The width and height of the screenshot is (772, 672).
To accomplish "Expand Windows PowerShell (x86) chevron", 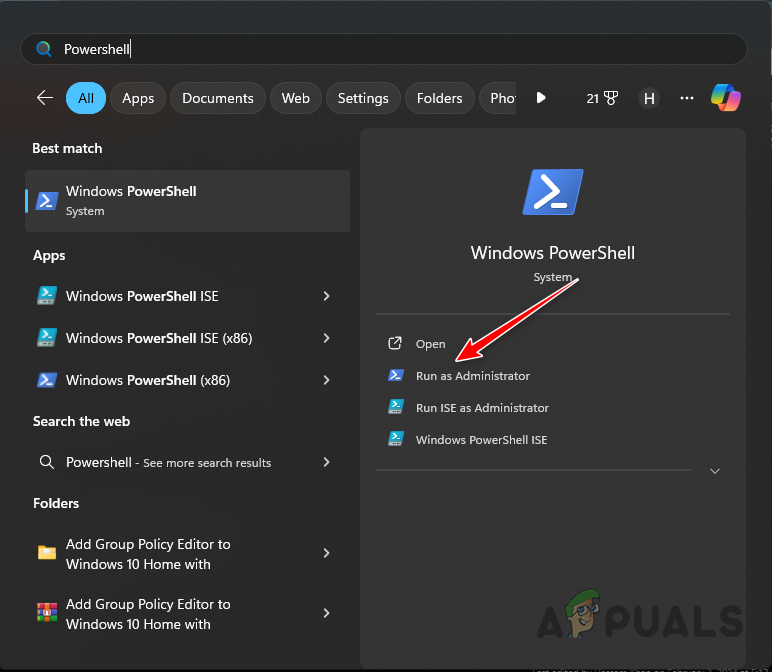I will (326, 380).
